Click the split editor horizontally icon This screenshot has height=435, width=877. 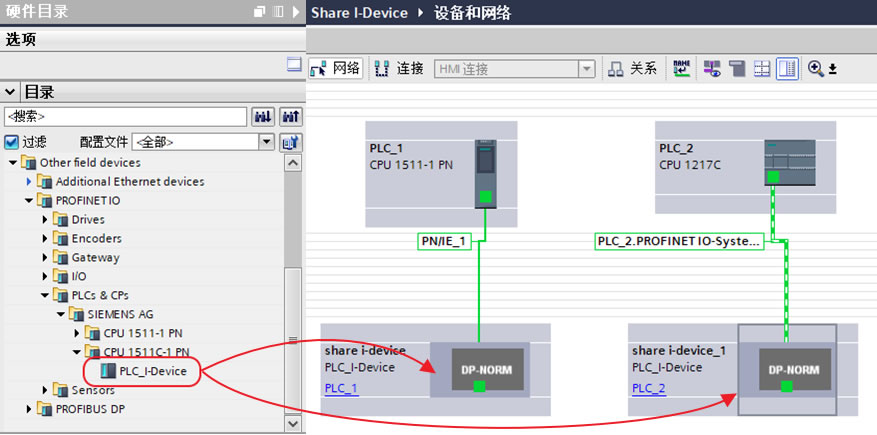(x=762, y=69)
